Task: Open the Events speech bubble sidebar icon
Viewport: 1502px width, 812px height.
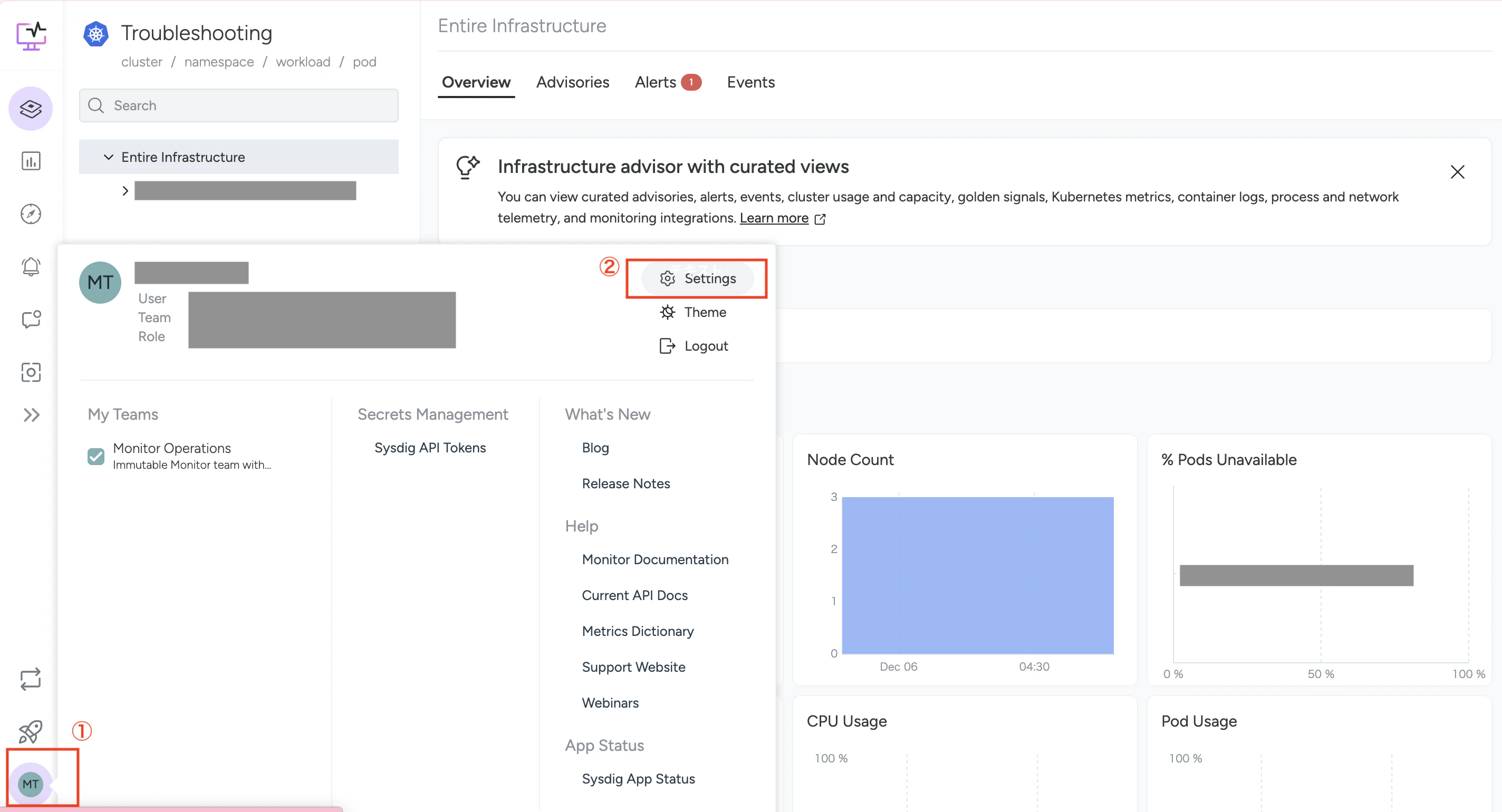Action: (31, 320)
